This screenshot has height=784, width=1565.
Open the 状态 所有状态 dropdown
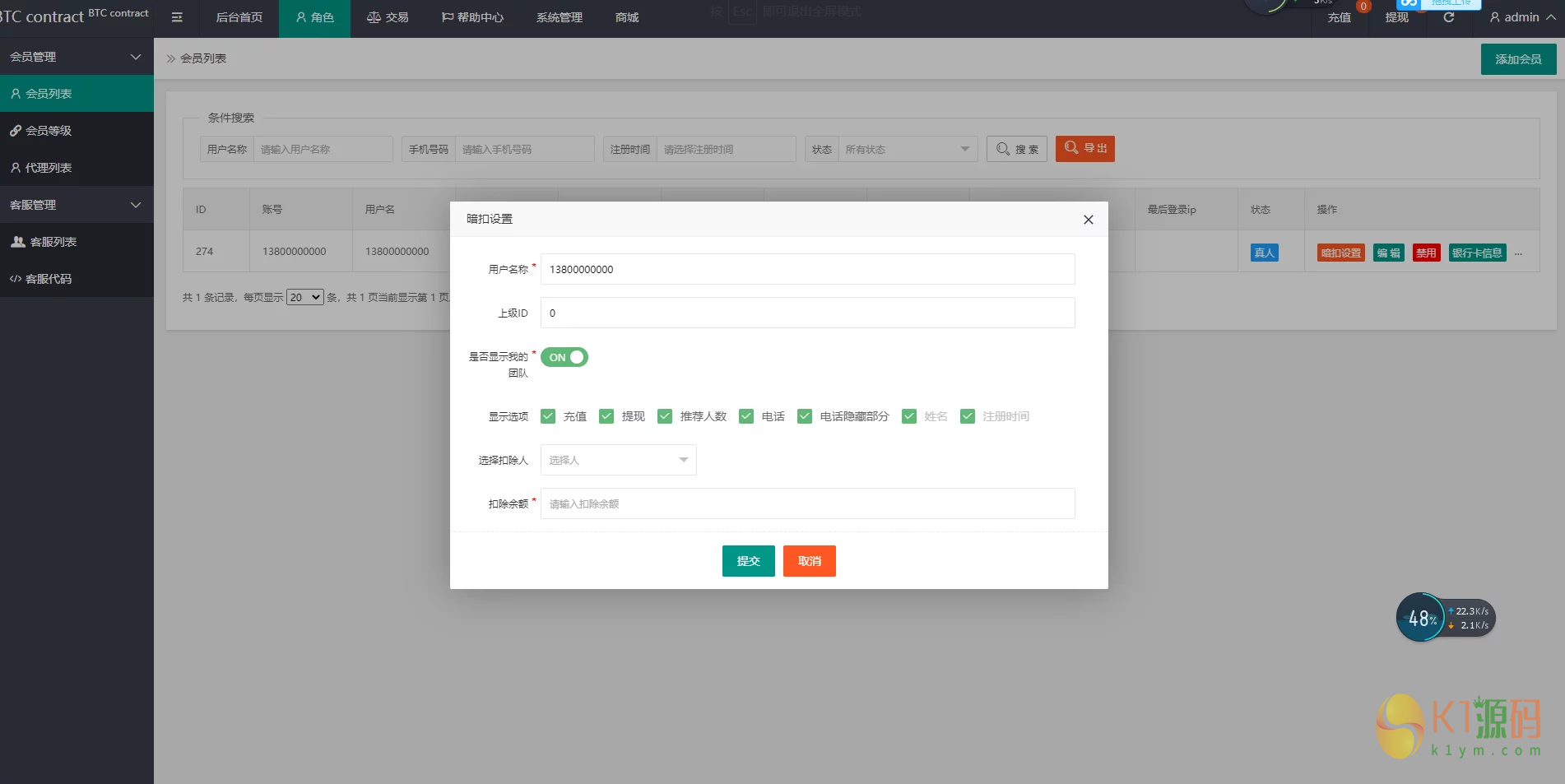(907, 149)
